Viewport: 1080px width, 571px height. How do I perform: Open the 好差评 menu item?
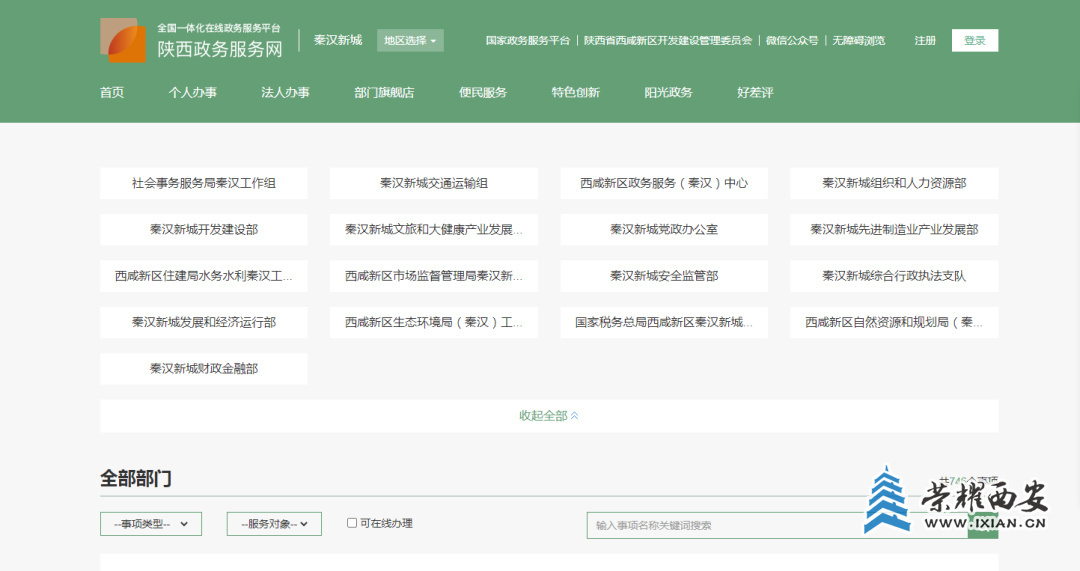(756, 93)
